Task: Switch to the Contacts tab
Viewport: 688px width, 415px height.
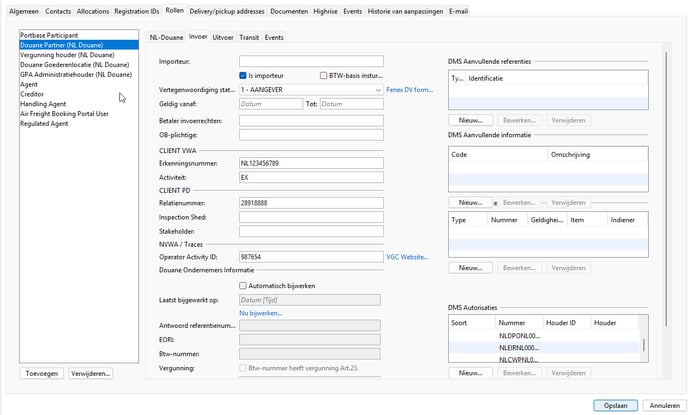Action: (x=58, y=11)
